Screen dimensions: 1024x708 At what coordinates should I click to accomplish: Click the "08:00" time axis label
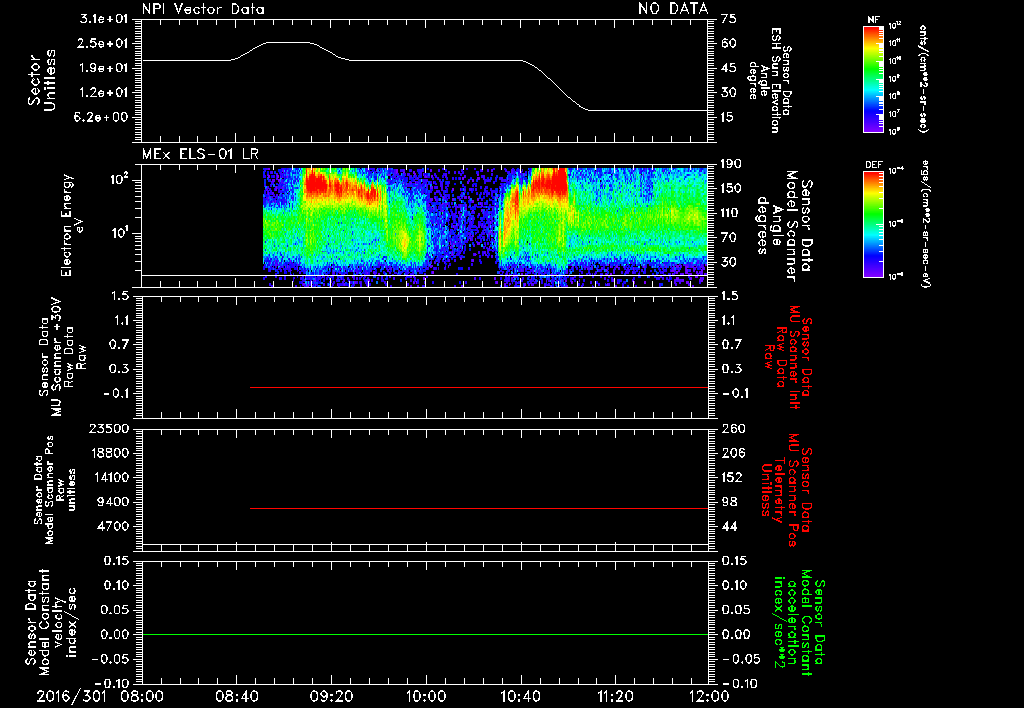tap(140, 696)
